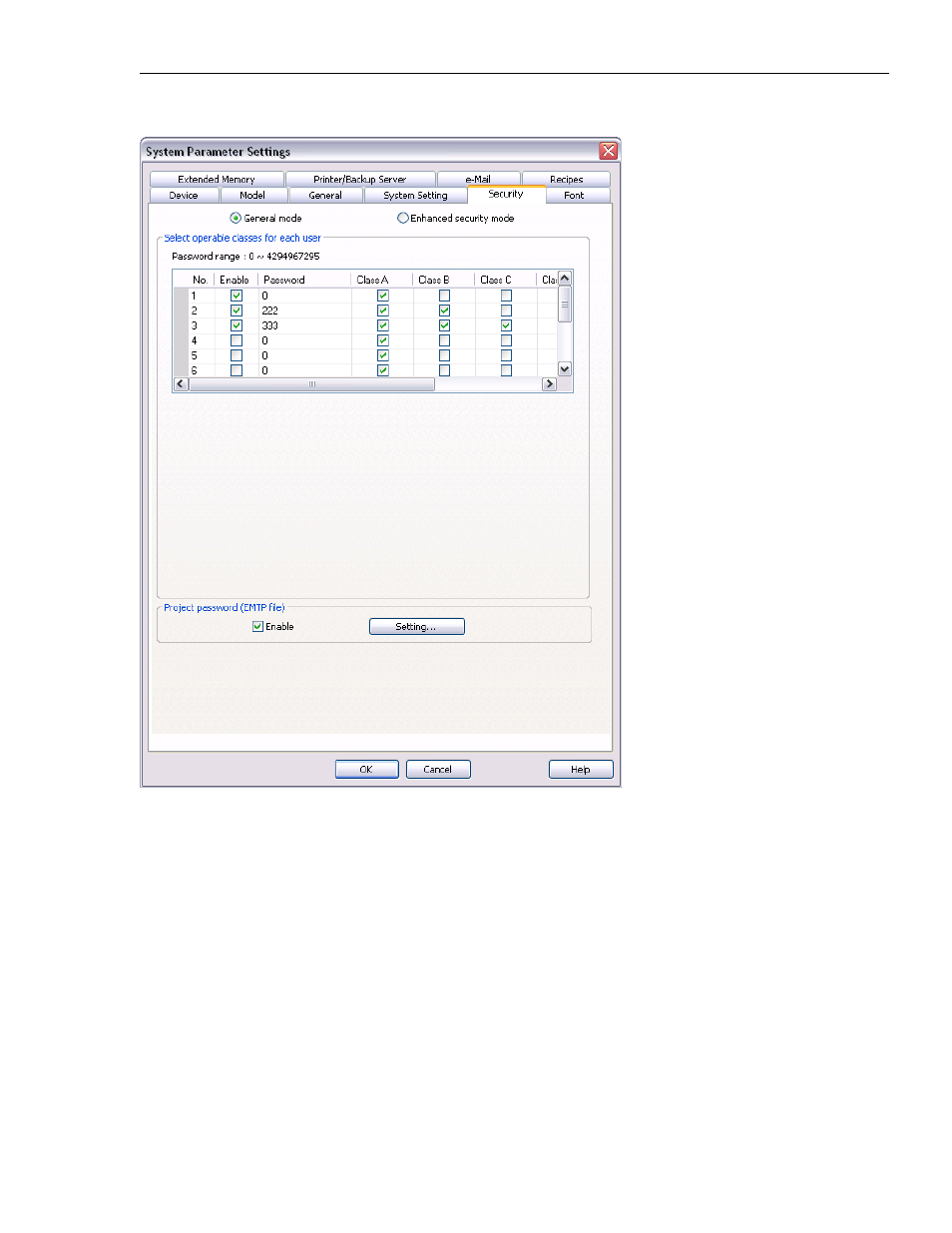Click password cell 333 of user 3
This screenshot has width=952, height=1233.
(x=304, y=325)
